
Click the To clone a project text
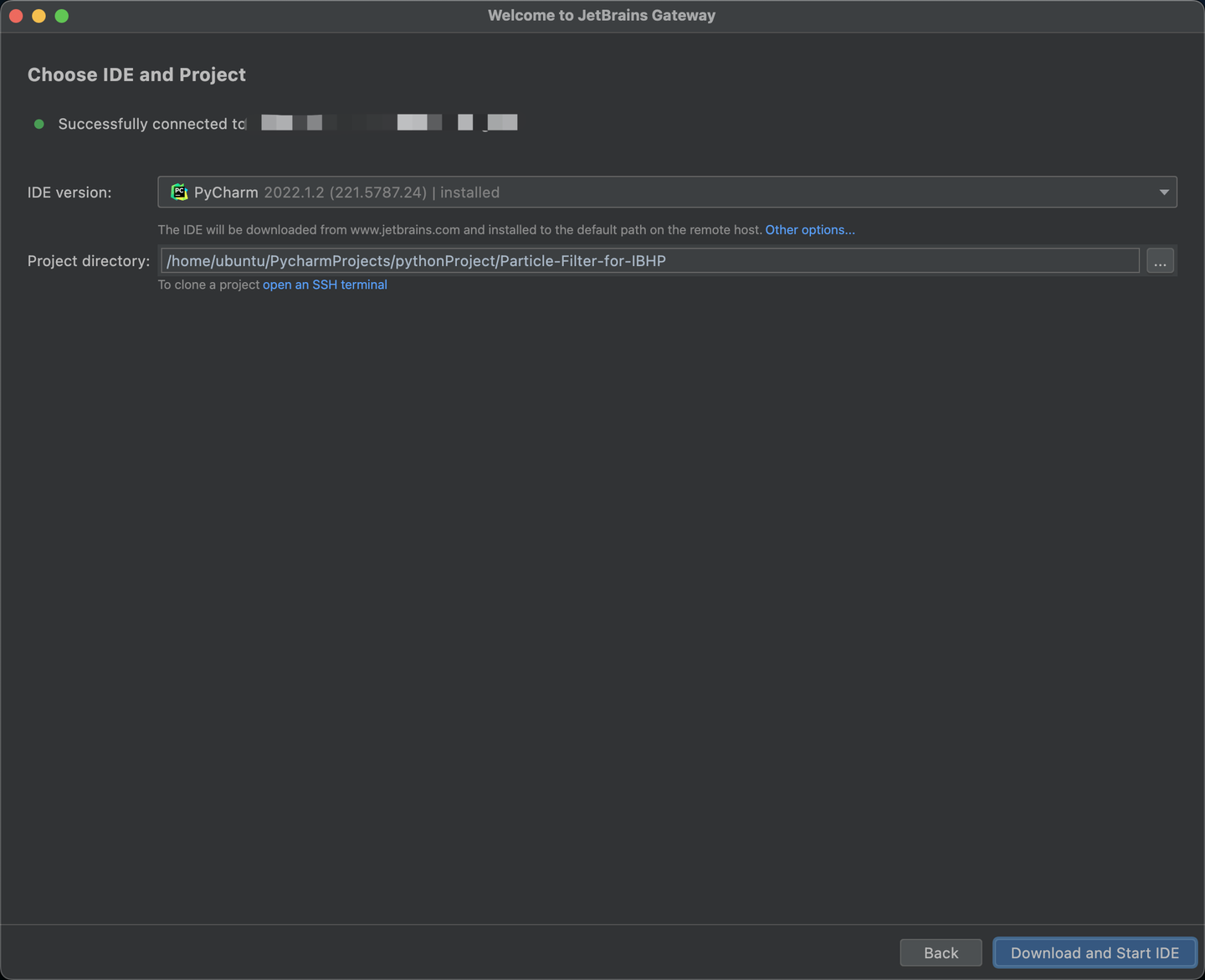[208, 285]
